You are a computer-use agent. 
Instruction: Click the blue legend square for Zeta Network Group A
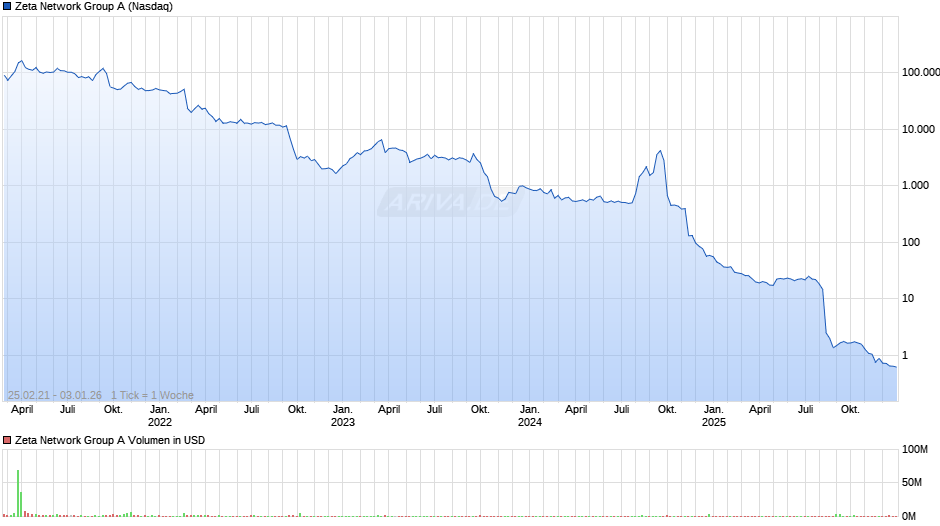point(7,7)
